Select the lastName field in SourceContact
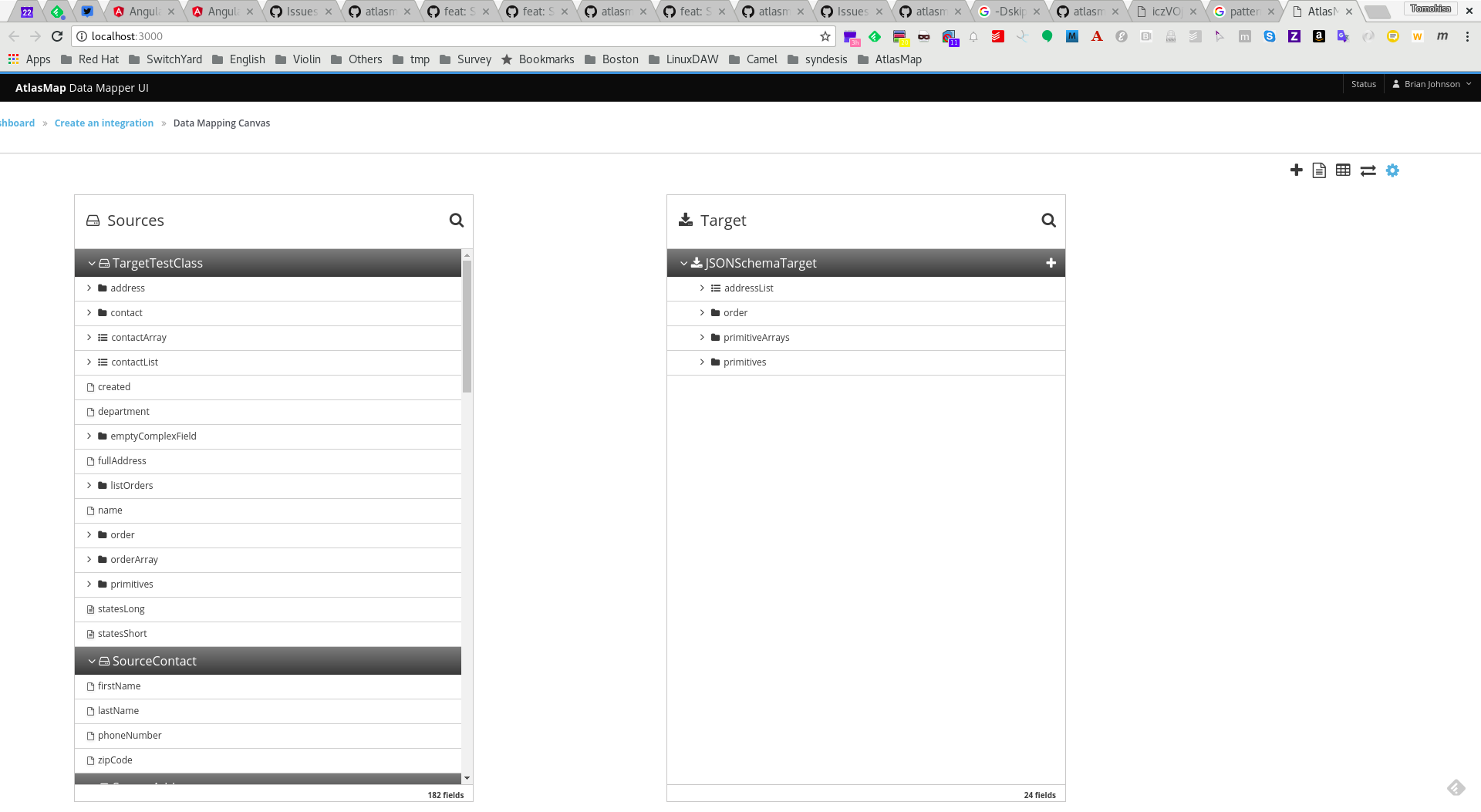1481x812 pixels. tap(268, 711)
